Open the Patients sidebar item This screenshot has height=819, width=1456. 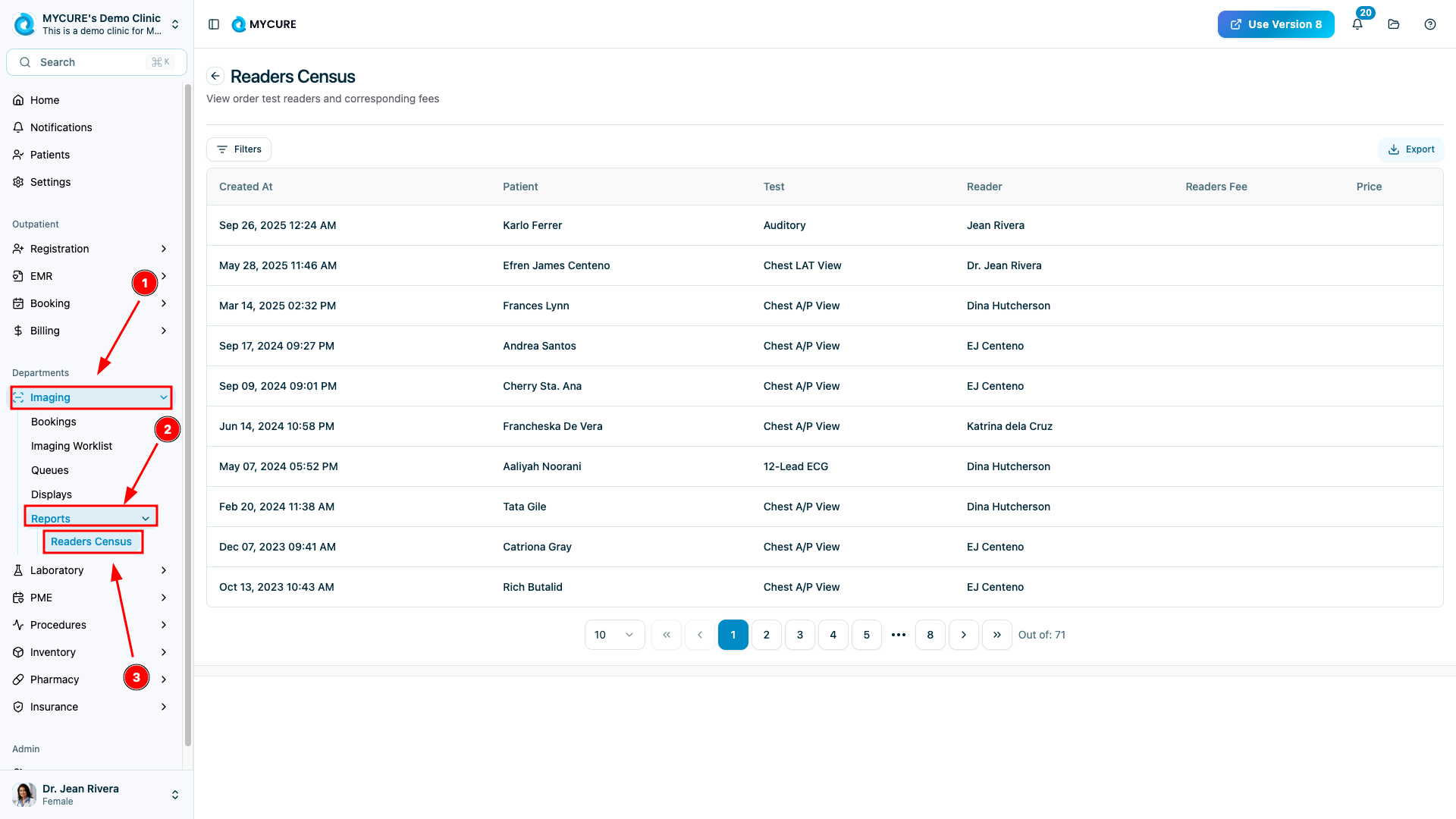tap(50, 155)
